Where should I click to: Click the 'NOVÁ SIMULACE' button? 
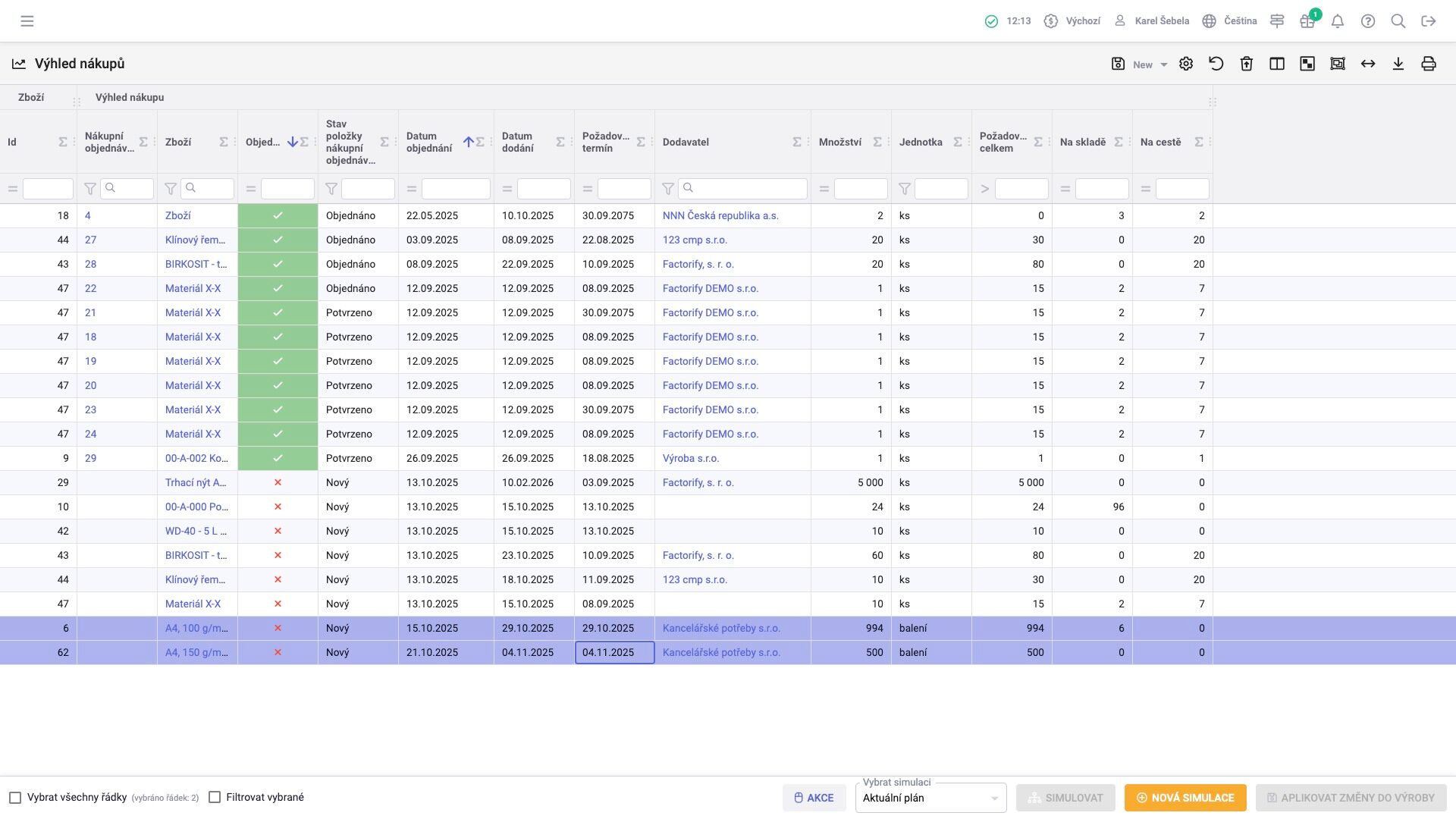[1185, 798]
